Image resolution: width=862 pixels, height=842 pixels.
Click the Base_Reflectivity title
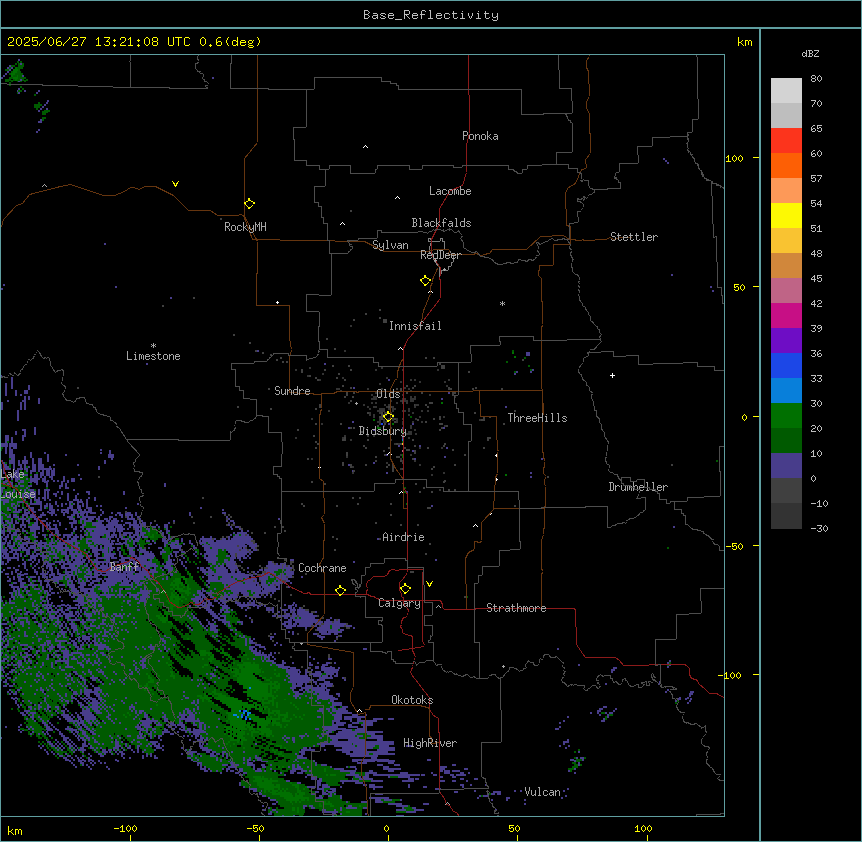coord(431,15)
